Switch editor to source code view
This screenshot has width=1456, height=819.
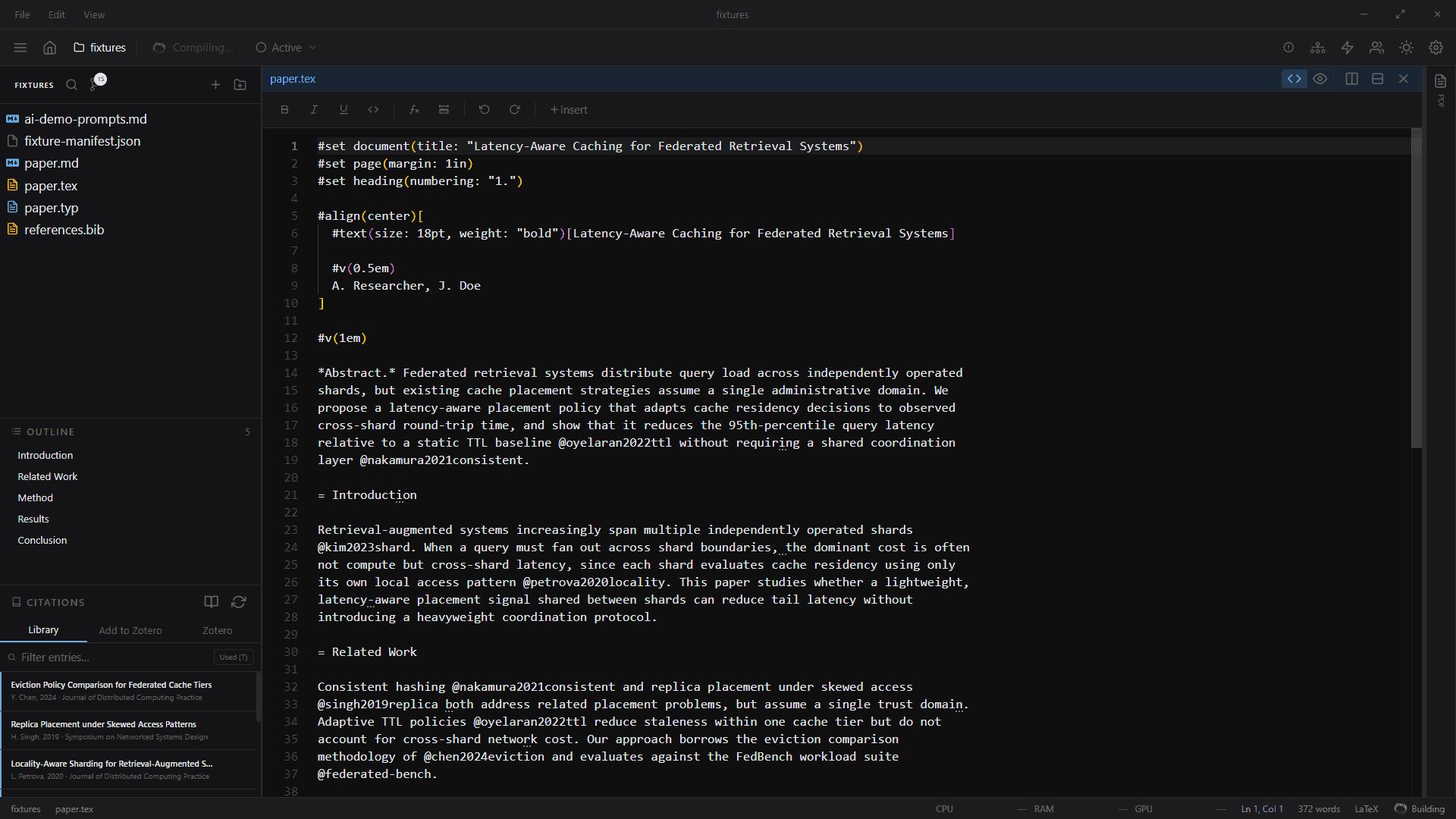click(1294, 79)
